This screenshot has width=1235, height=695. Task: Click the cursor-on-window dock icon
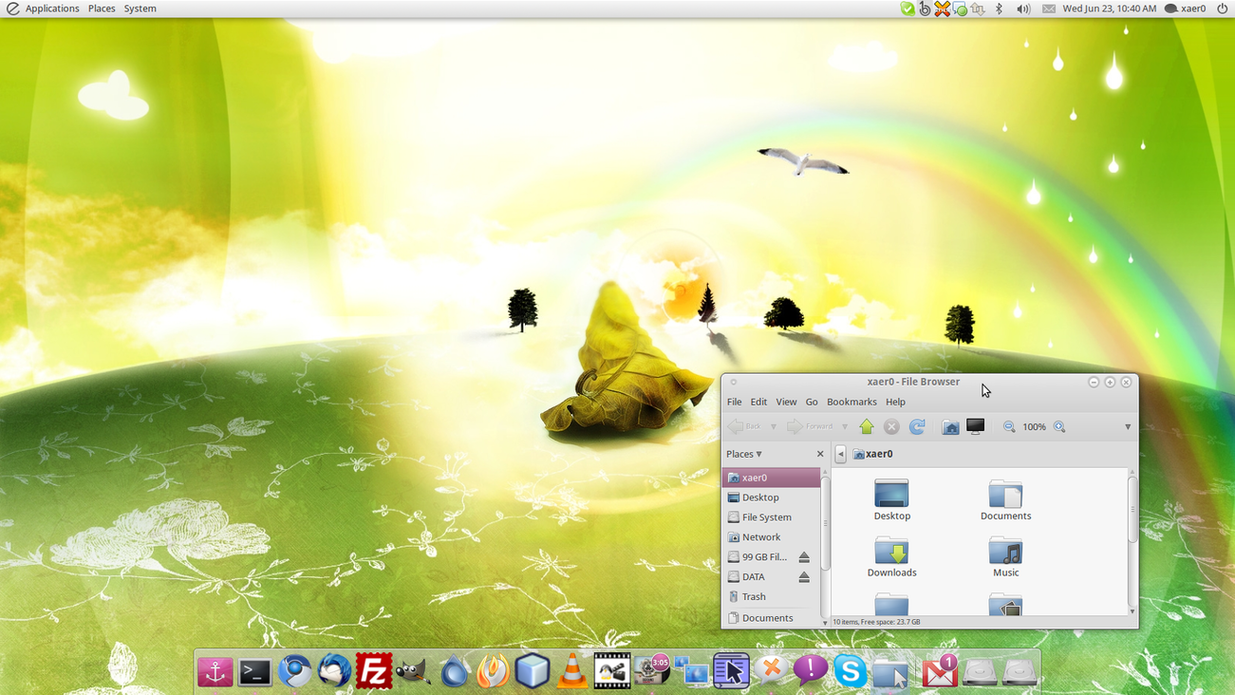pyautogui.click(x=731, y=672)
